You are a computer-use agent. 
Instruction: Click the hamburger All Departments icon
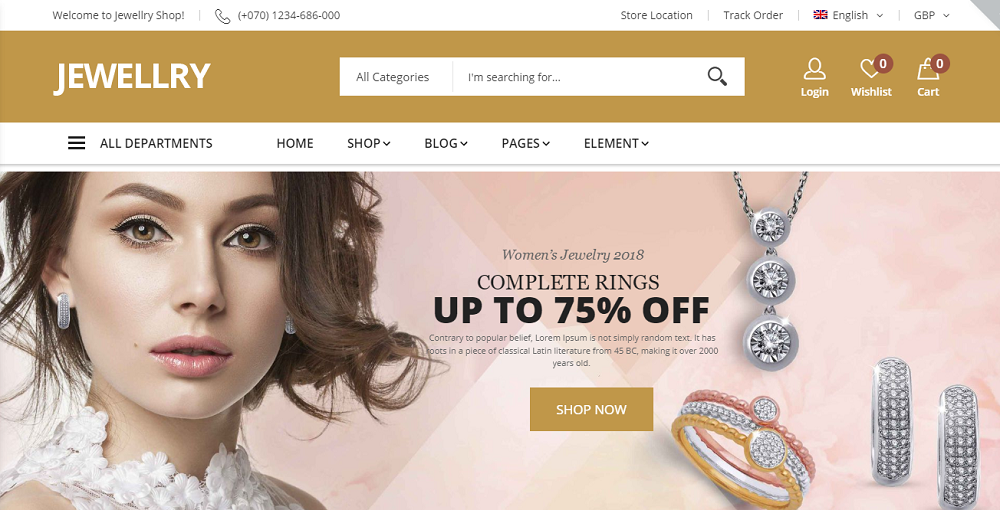pyautogui.click(x=77, y=143)
